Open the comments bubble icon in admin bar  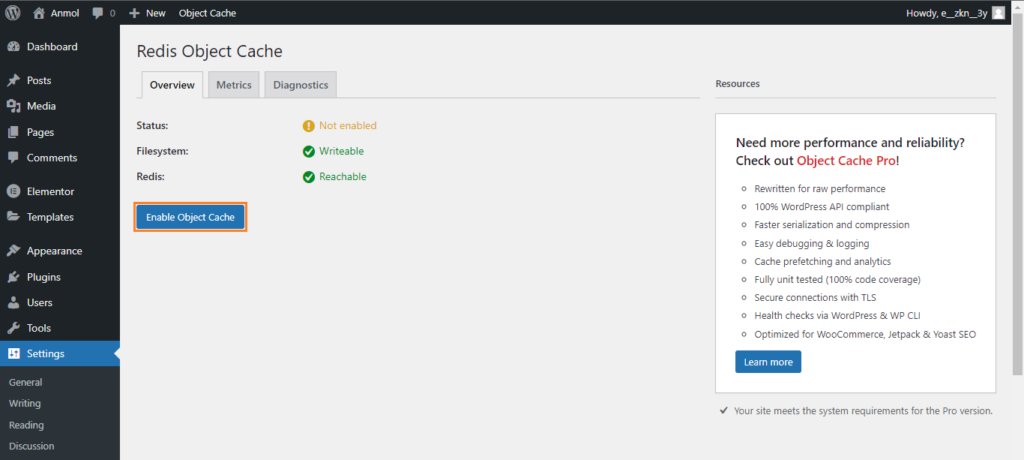pos(98,13)
